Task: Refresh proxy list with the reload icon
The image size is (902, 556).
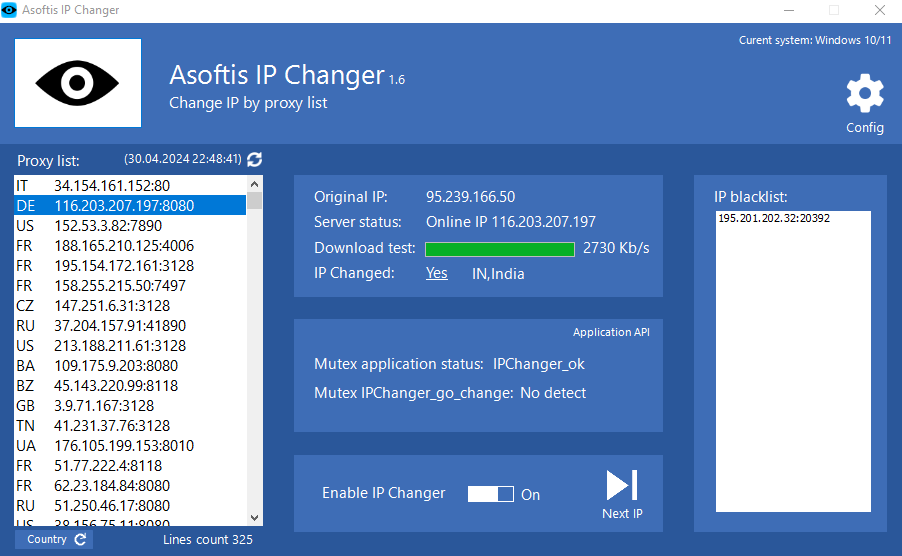Action: click(255, 159)
